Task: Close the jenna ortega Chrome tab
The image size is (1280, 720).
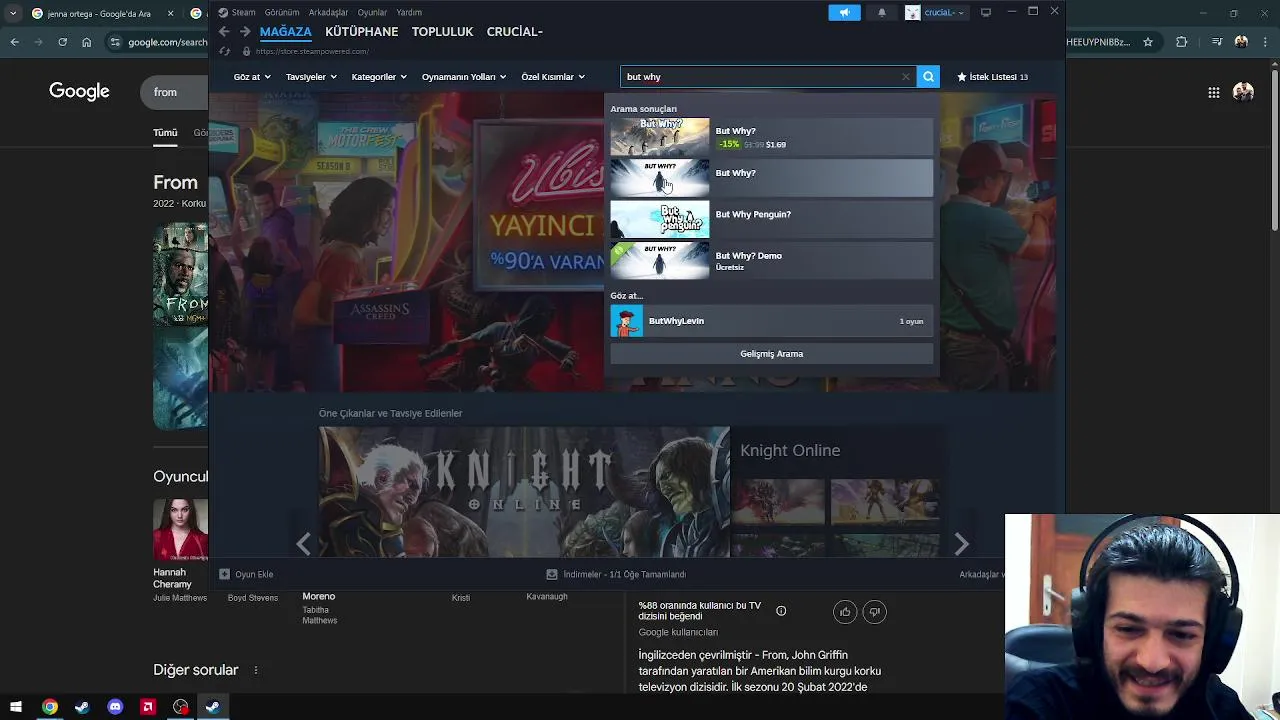Action: [170, 14]
